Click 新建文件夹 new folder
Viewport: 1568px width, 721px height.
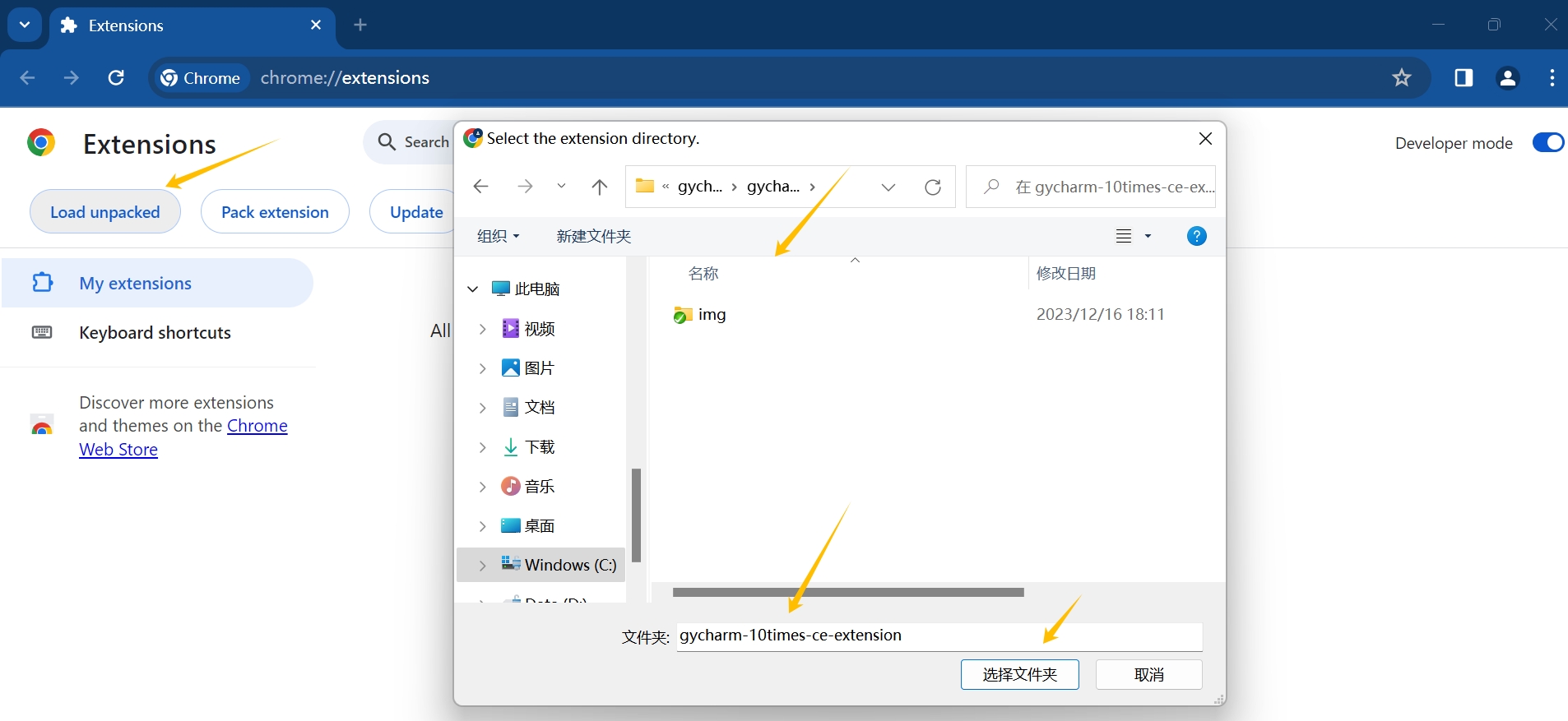click(x=594, y=236)
